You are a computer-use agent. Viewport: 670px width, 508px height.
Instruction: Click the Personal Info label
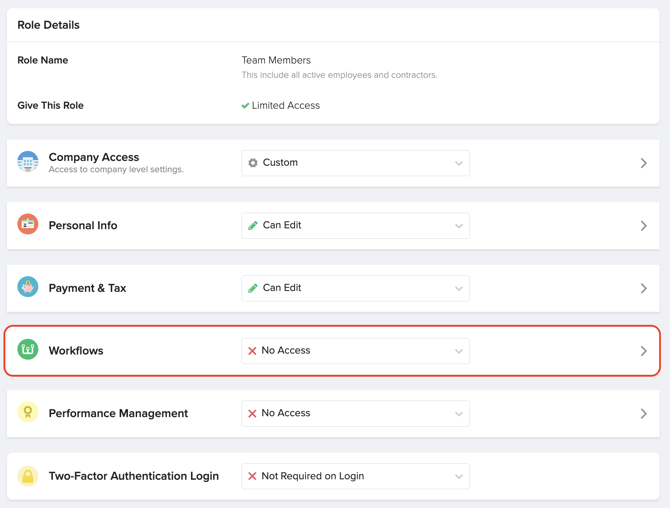83,225
